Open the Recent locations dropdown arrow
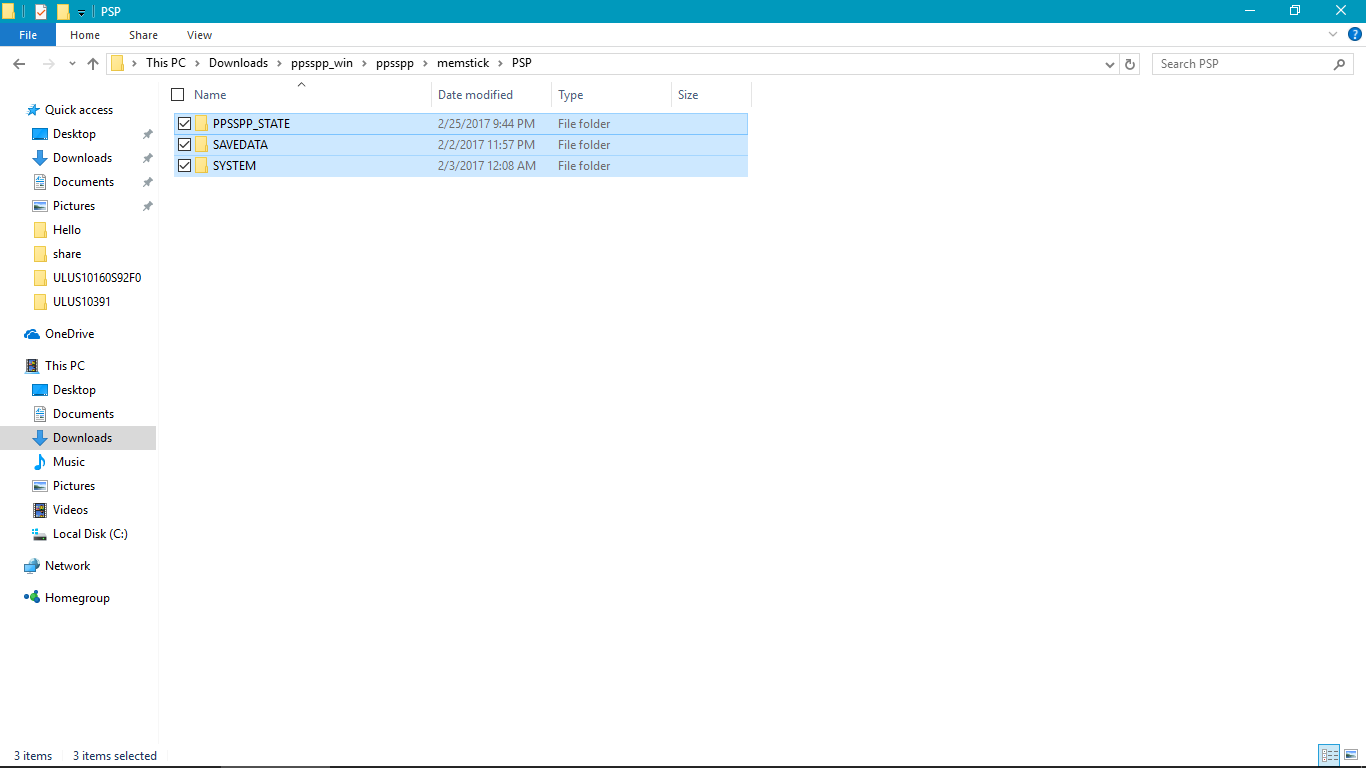Image resolution: width=1366 pixels, height=768 pixels. [72, 64]
